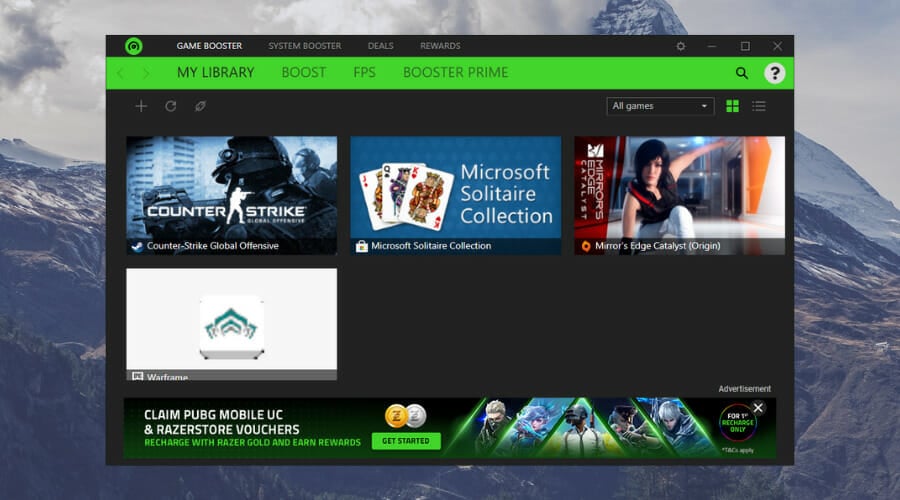Viewport: 900px width, 500px height.
Task: Select the My Library tab
Action: [215, 72]
